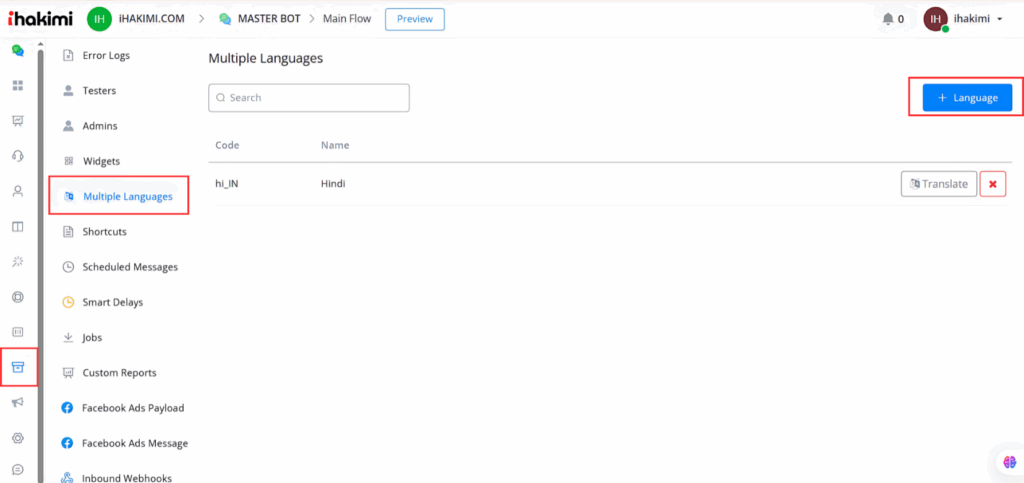This screenshot has height=483, width=1024.
Task: Delete Hindi language with red X
Action: click(992, 184)
